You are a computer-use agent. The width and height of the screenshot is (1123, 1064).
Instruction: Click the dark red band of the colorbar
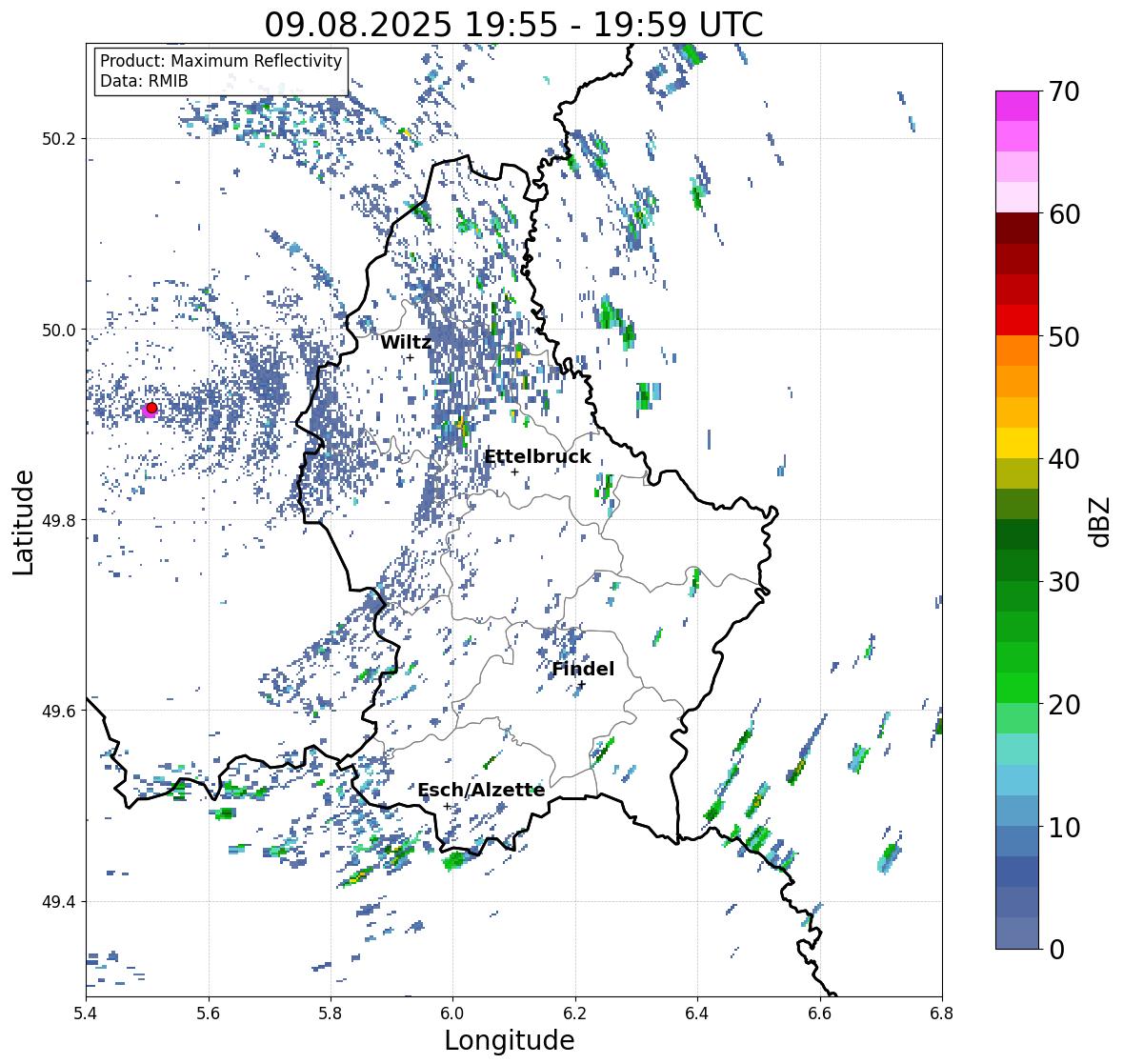1017,229
